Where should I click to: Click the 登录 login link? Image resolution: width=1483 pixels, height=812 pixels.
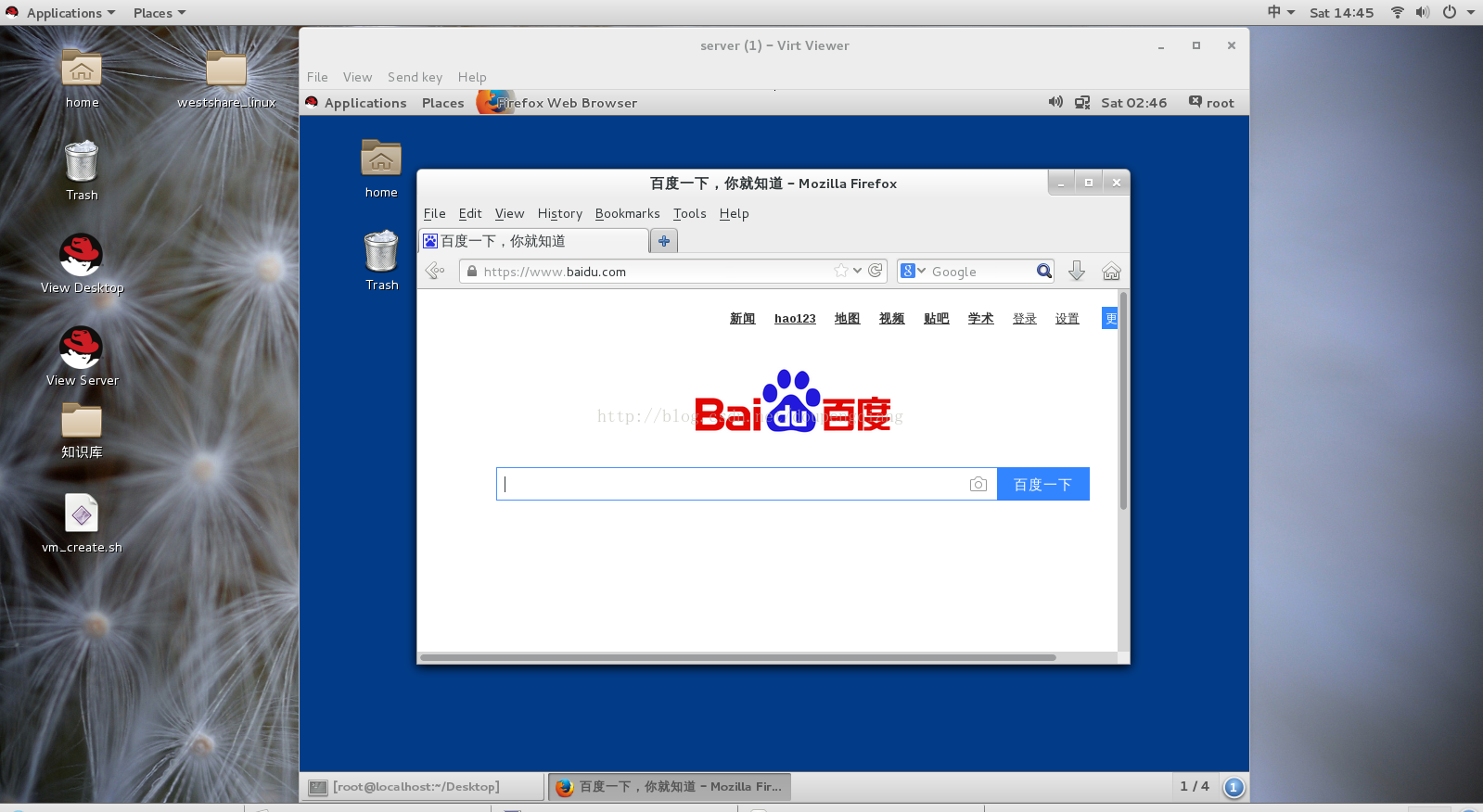pos(1024,318)
